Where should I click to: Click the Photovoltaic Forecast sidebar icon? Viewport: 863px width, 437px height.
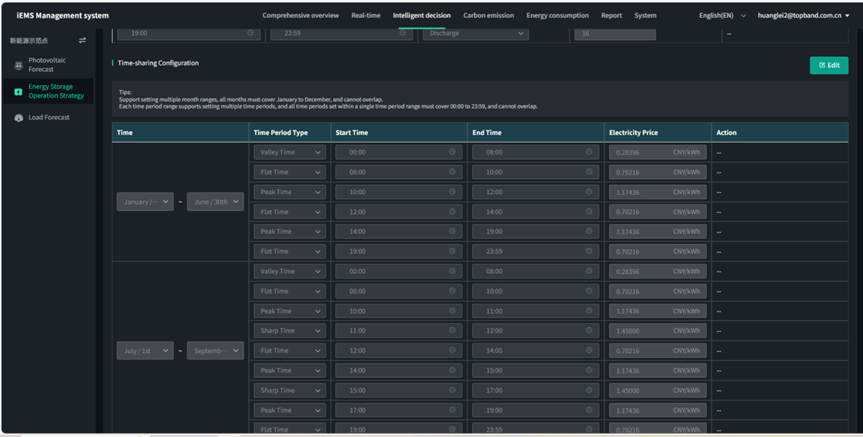pyautogui.click(x=18, y=65)
